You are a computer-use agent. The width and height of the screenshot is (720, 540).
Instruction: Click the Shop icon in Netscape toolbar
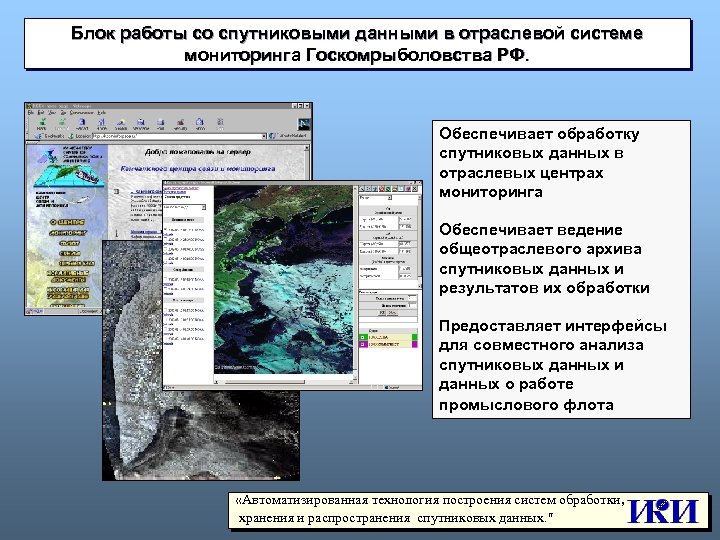tap(200, 122)
